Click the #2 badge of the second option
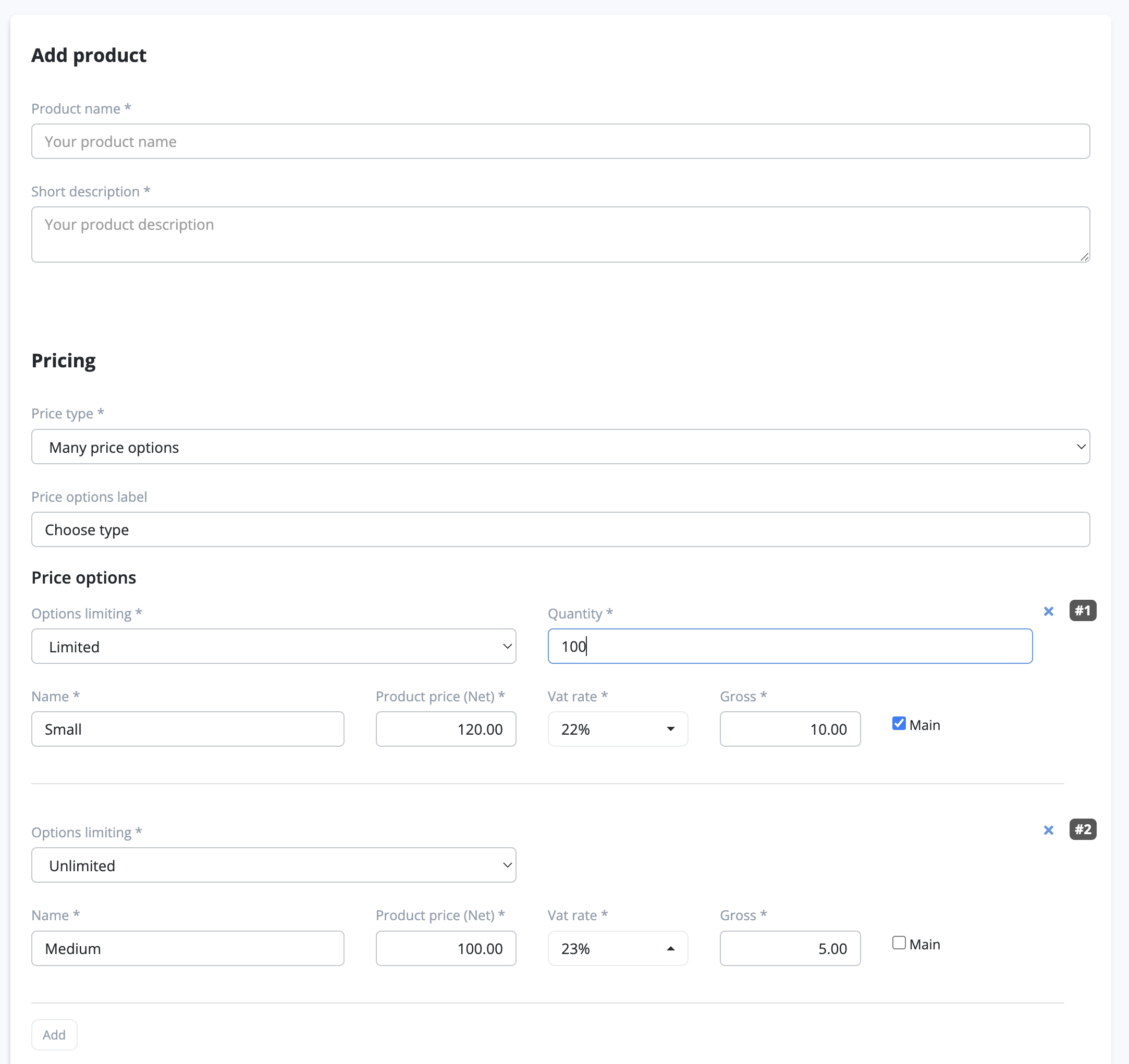This screenshot has width=1129, height=1064. [1083, 830]
